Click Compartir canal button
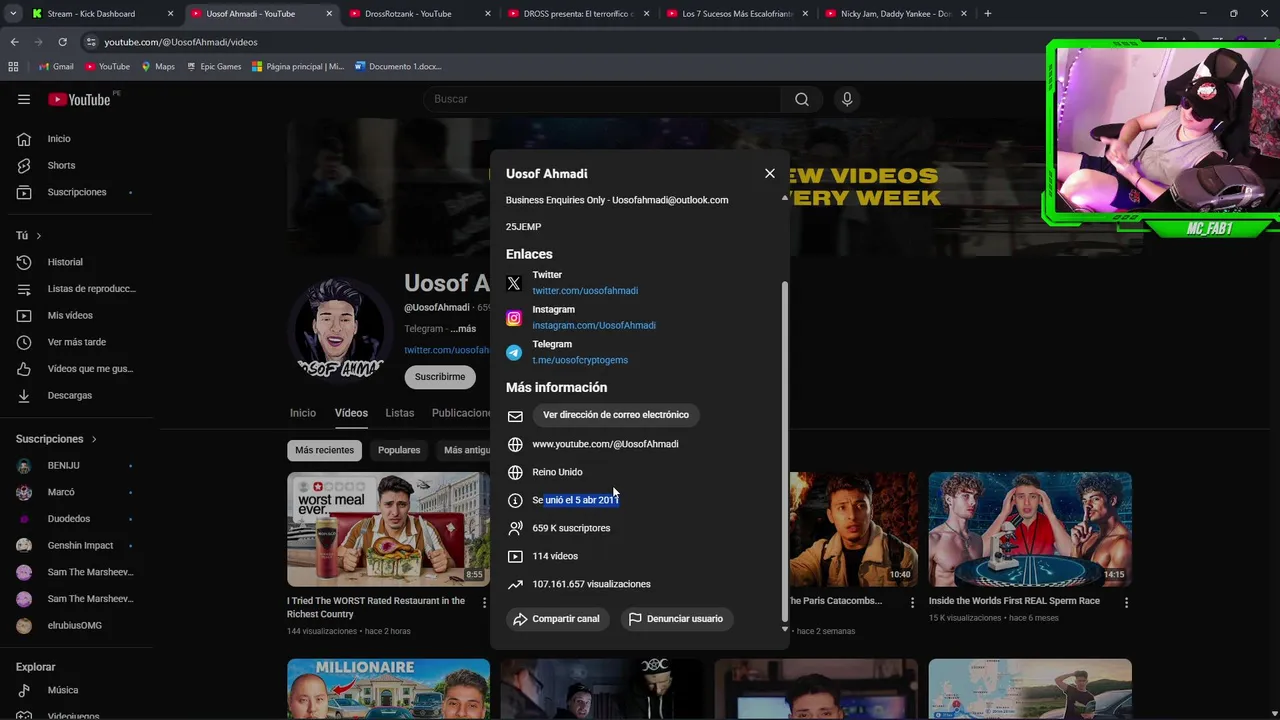 point(557,619)
